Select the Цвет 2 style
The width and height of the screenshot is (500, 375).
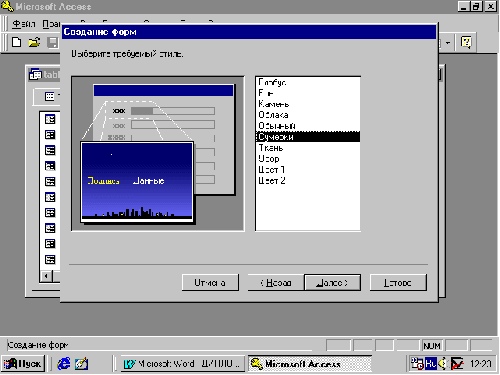[x=308, y=181]
